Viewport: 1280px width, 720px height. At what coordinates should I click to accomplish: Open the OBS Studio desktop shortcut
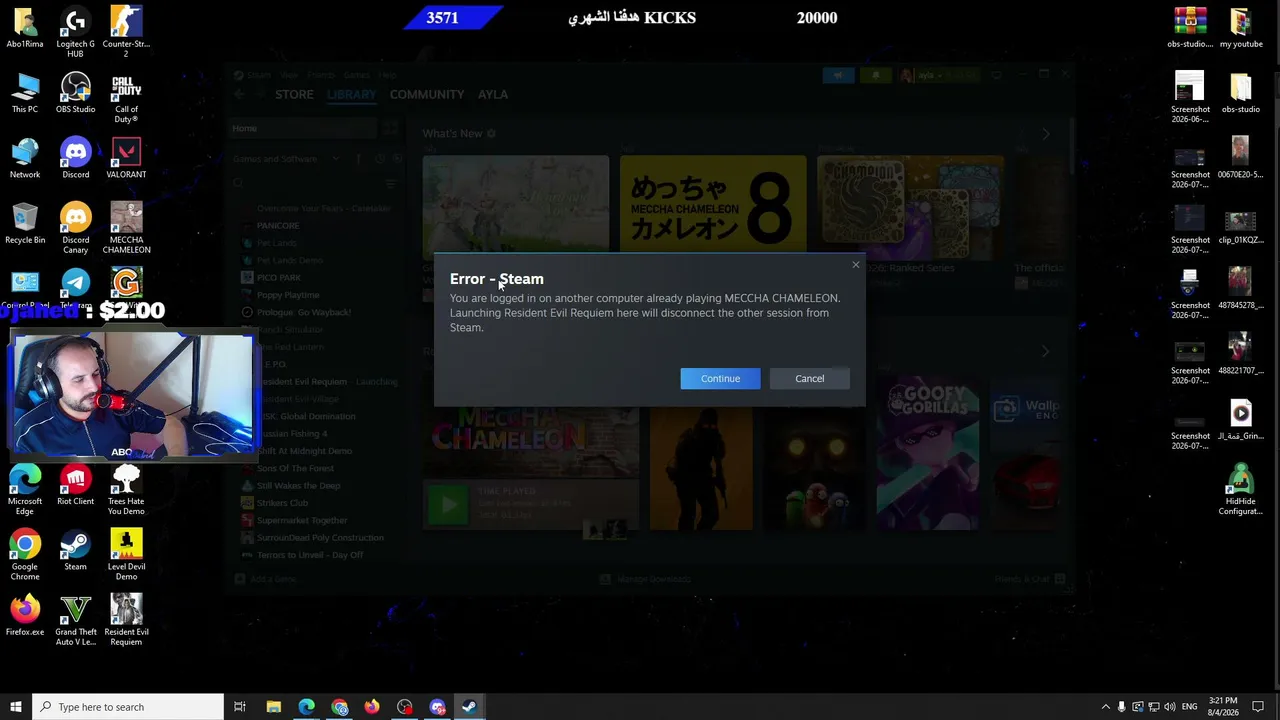(x=75, y=93)
